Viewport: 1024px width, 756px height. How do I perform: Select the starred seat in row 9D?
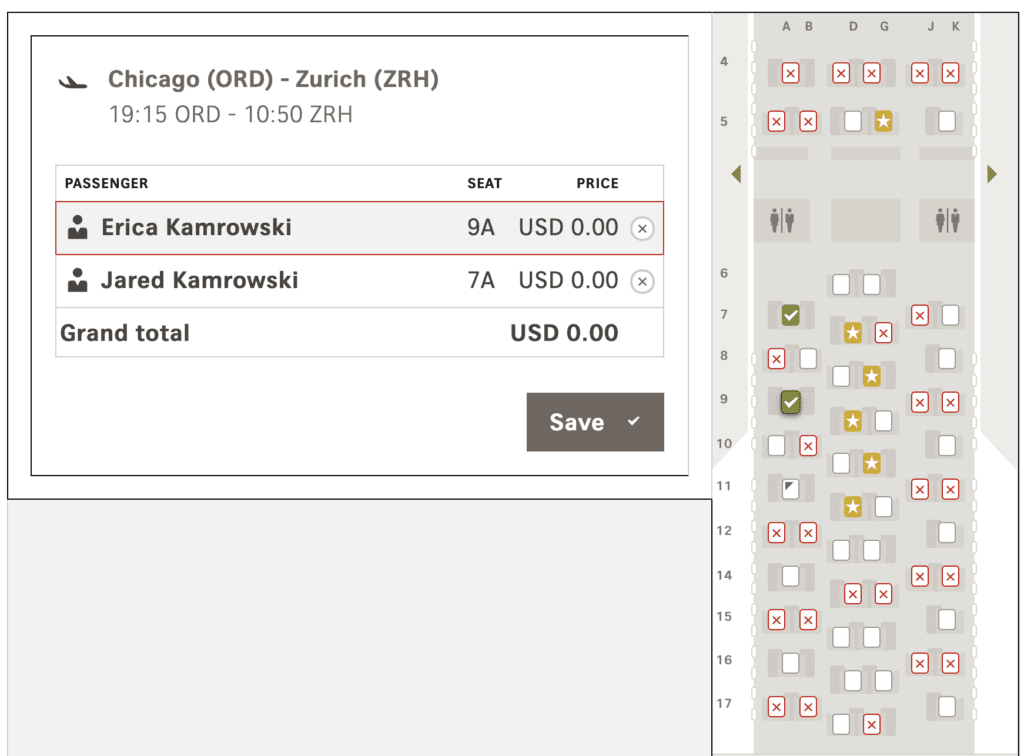pyautogui.click(x=853, y=420)
